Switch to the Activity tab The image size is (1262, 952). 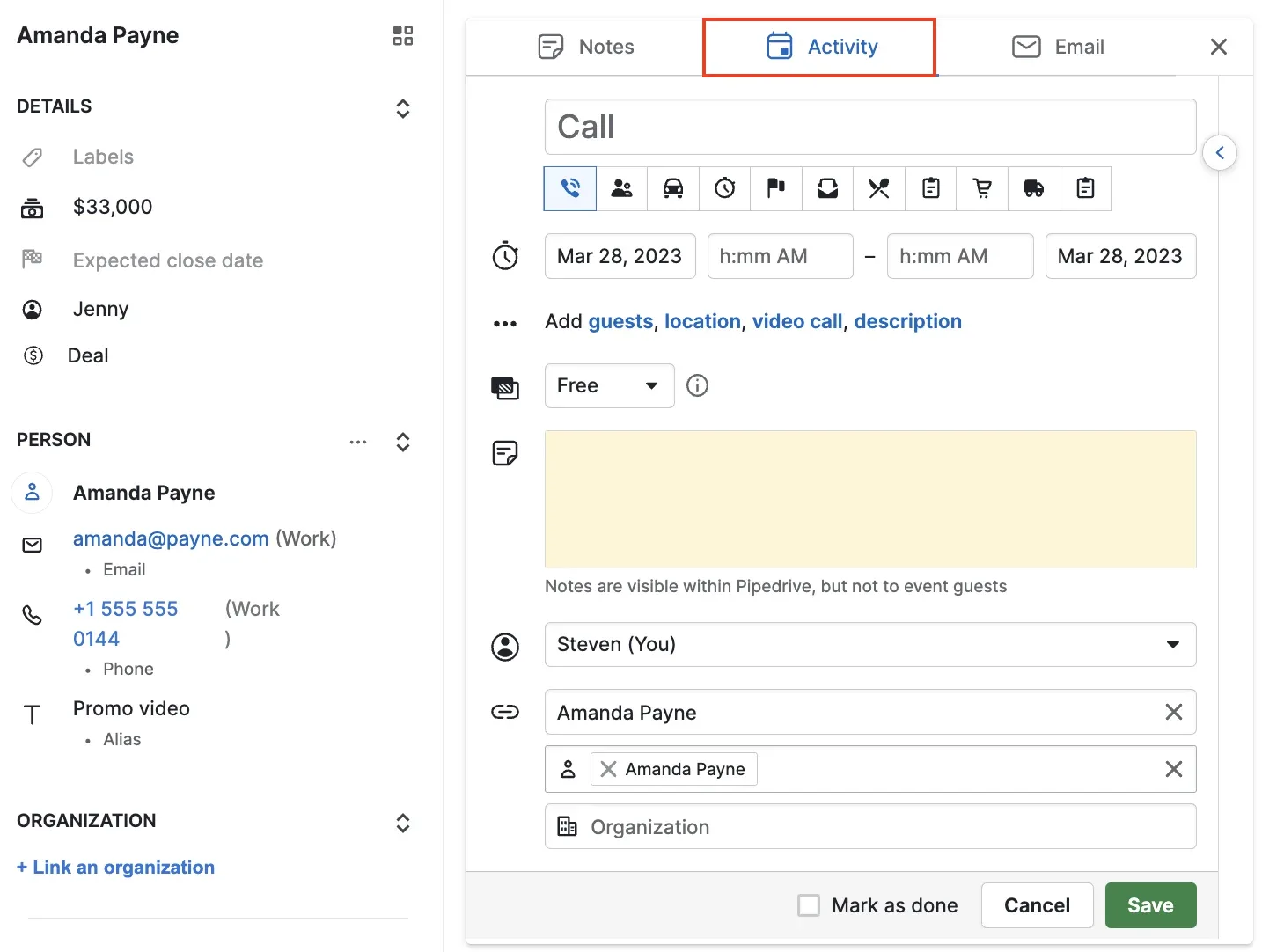(820, 47)
